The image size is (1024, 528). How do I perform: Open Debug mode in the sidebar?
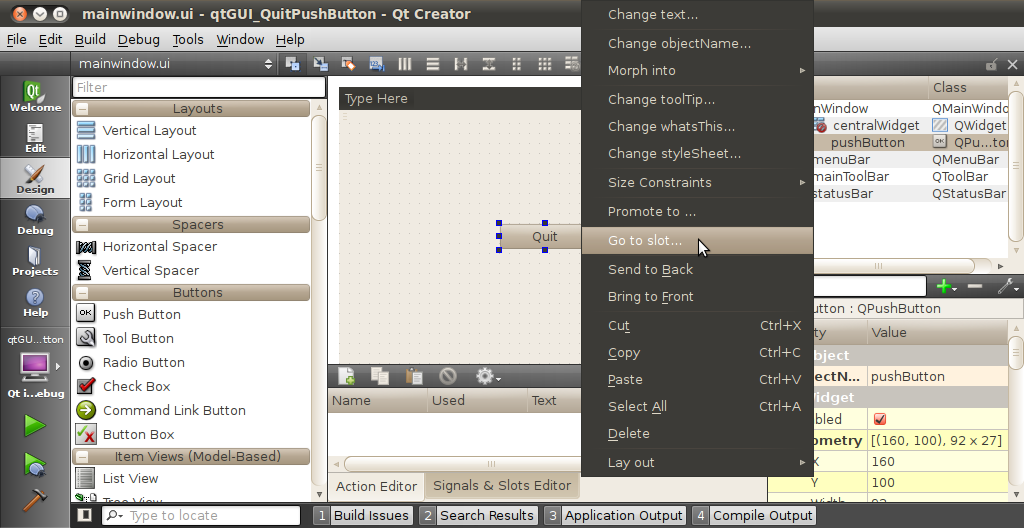35,220
